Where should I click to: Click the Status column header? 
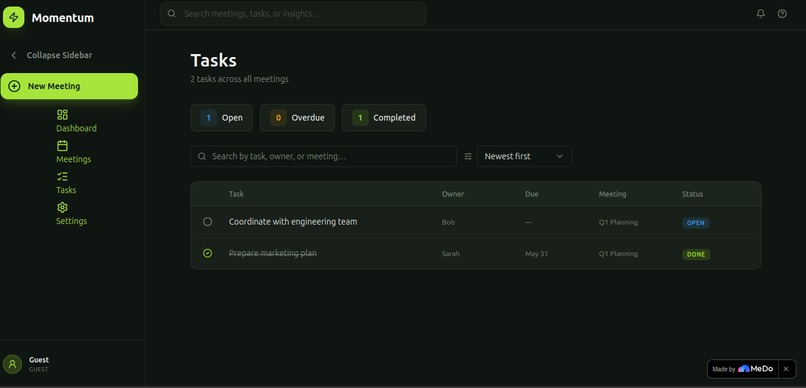[x=692, y=194]
